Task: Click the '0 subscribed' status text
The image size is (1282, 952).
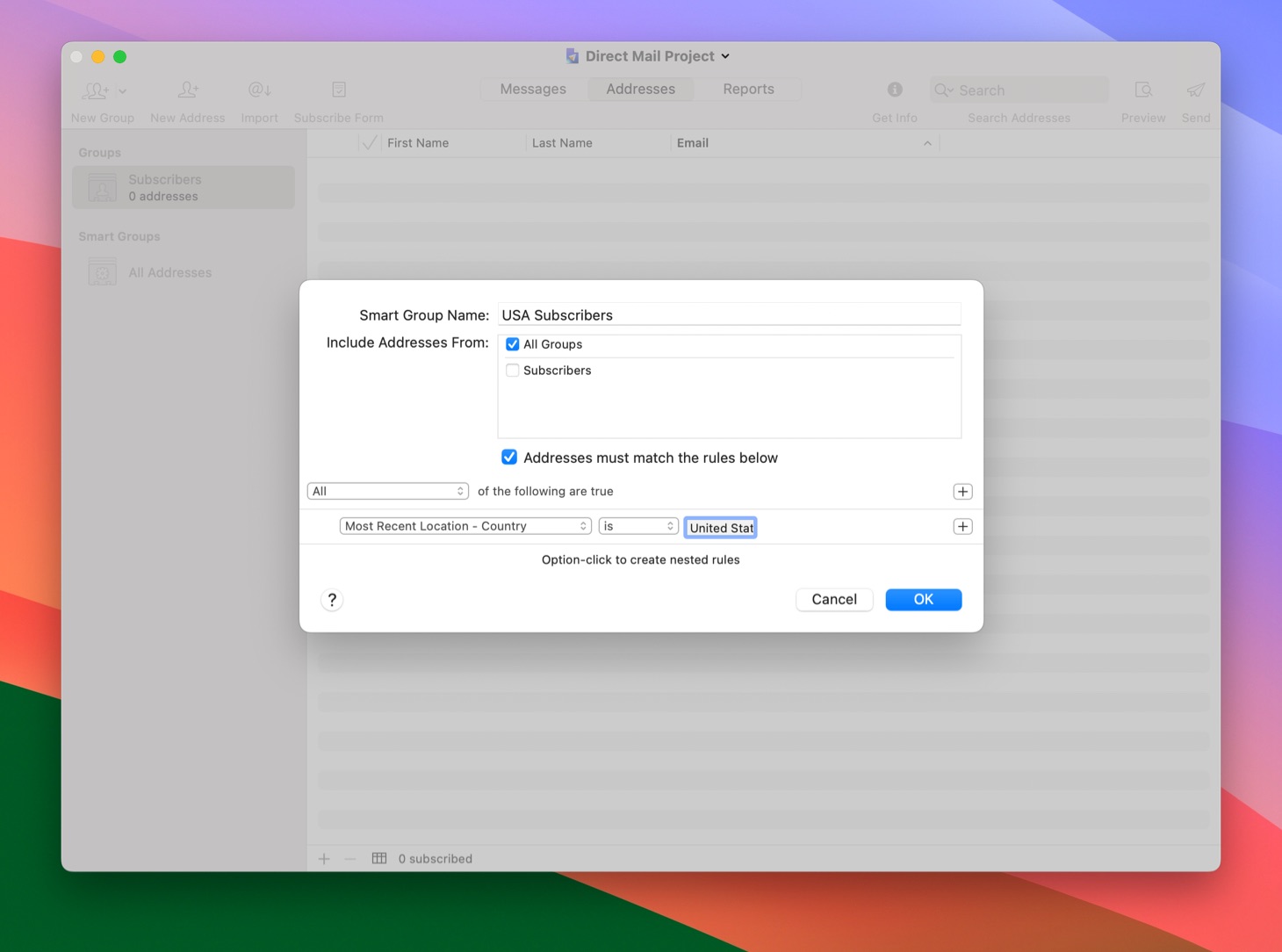Action: pyautogui.click(x=436, y=859)
